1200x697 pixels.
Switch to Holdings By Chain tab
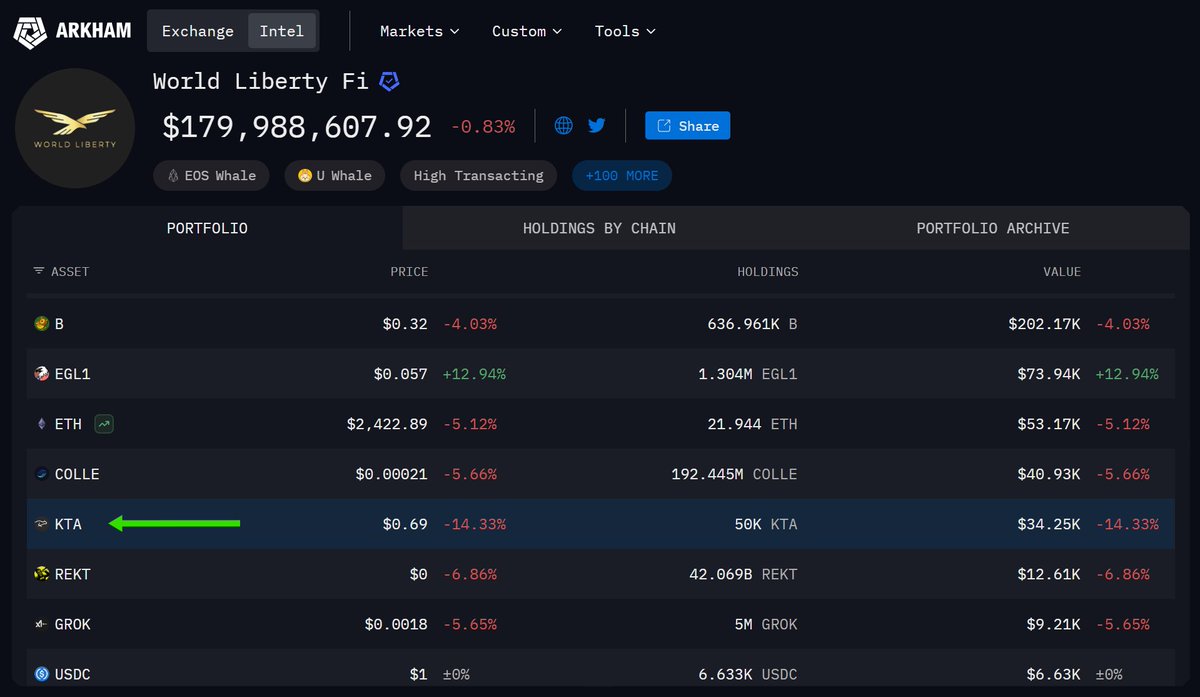[x=599, y=228]
